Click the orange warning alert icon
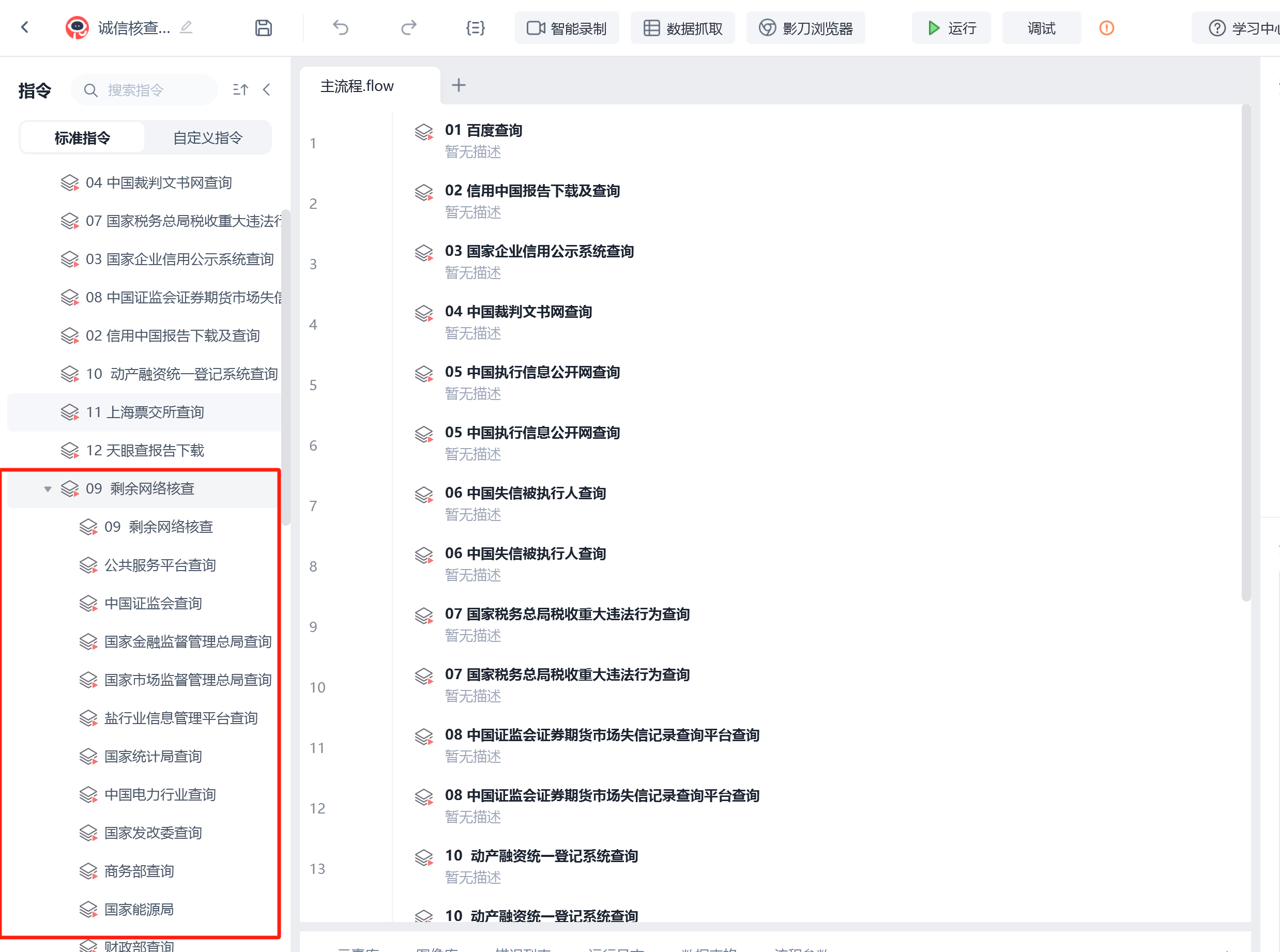Viewport: 1280px width, 952px height. coord(1106,28)
